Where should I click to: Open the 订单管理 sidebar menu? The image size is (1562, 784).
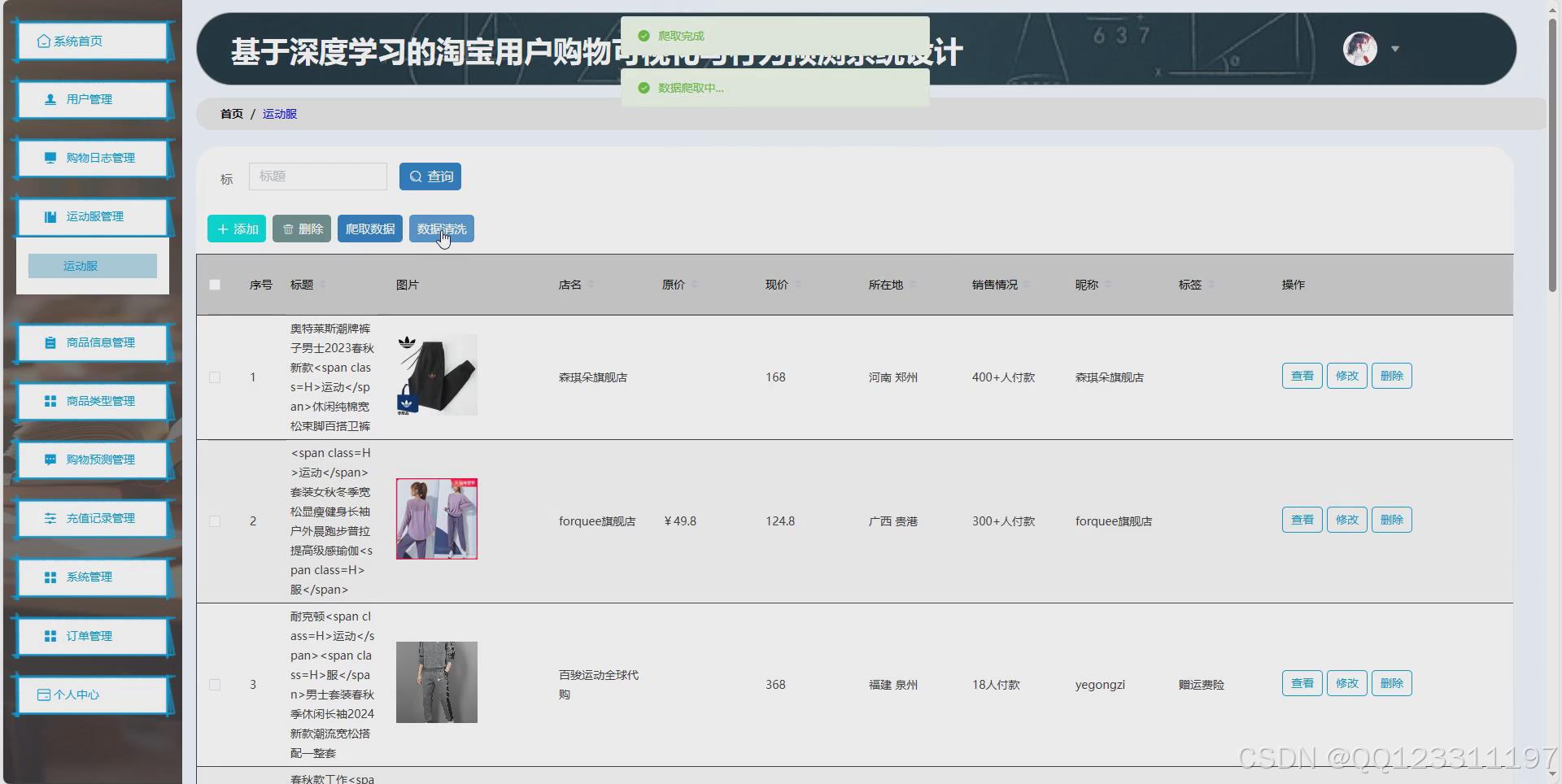(x=93, y=636)
